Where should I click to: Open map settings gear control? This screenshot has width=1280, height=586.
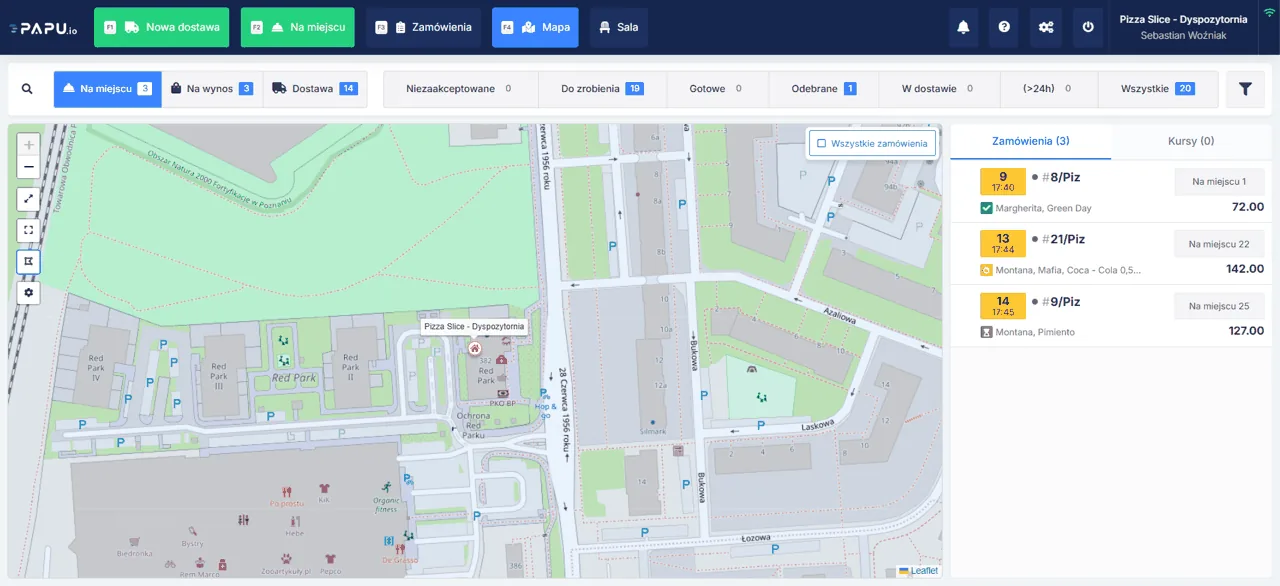click(x=29, y=292)
